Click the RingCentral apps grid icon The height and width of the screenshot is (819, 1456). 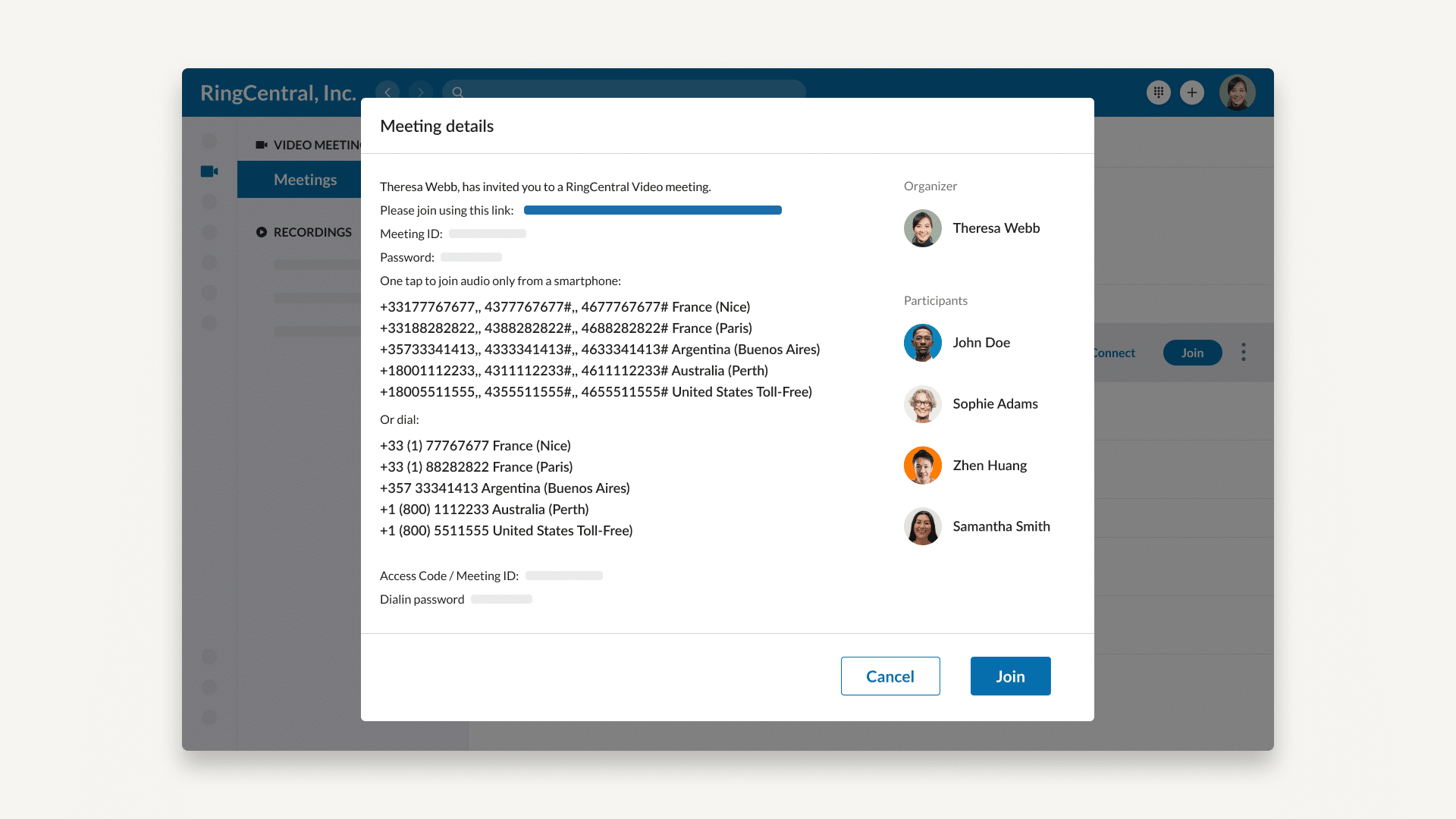tap(1158, 92)
